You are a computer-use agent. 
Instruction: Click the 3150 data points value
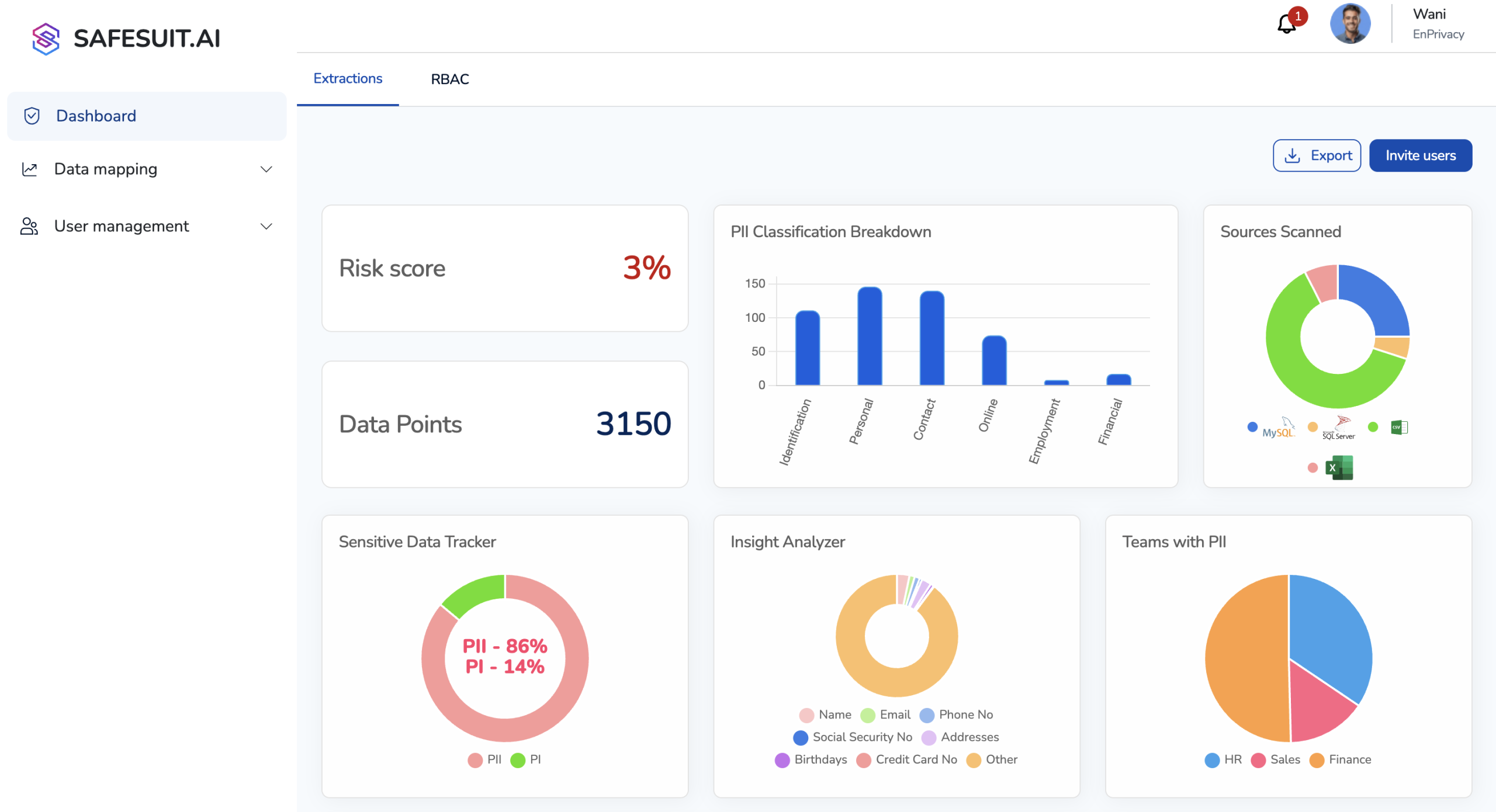(x=633, y=424)
